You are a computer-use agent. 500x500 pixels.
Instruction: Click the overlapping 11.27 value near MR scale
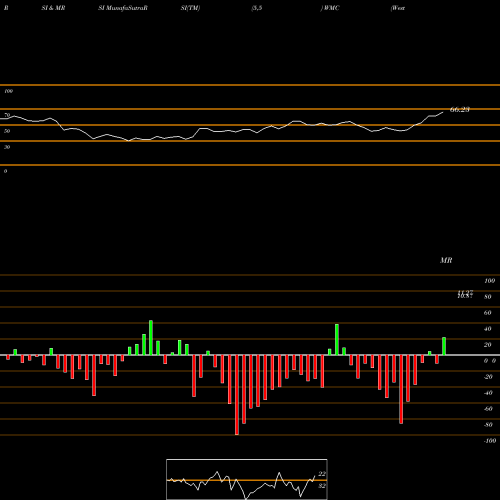[x=465, y=292]
